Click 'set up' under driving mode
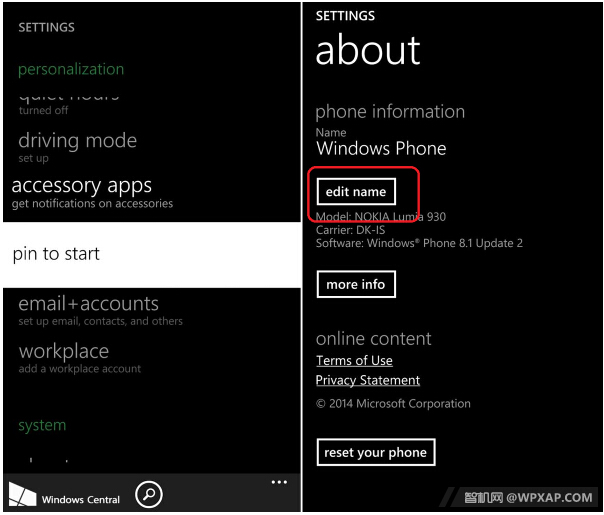604x515 pixels. point(33,158)
